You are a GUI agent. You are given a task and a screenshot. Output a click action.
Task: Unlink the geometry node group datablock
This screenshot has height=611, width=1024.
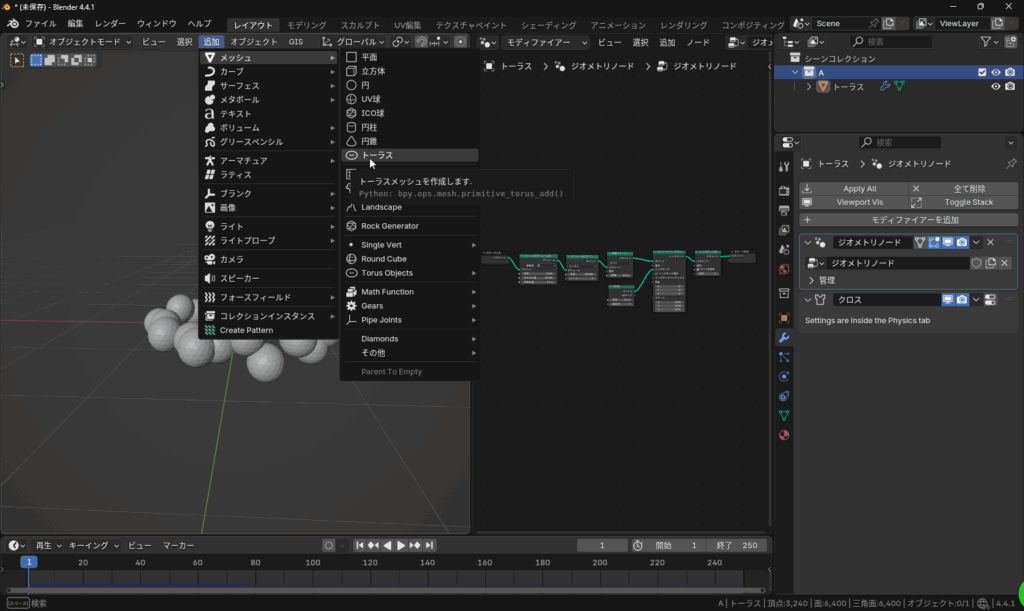[x=1004, y=263]
